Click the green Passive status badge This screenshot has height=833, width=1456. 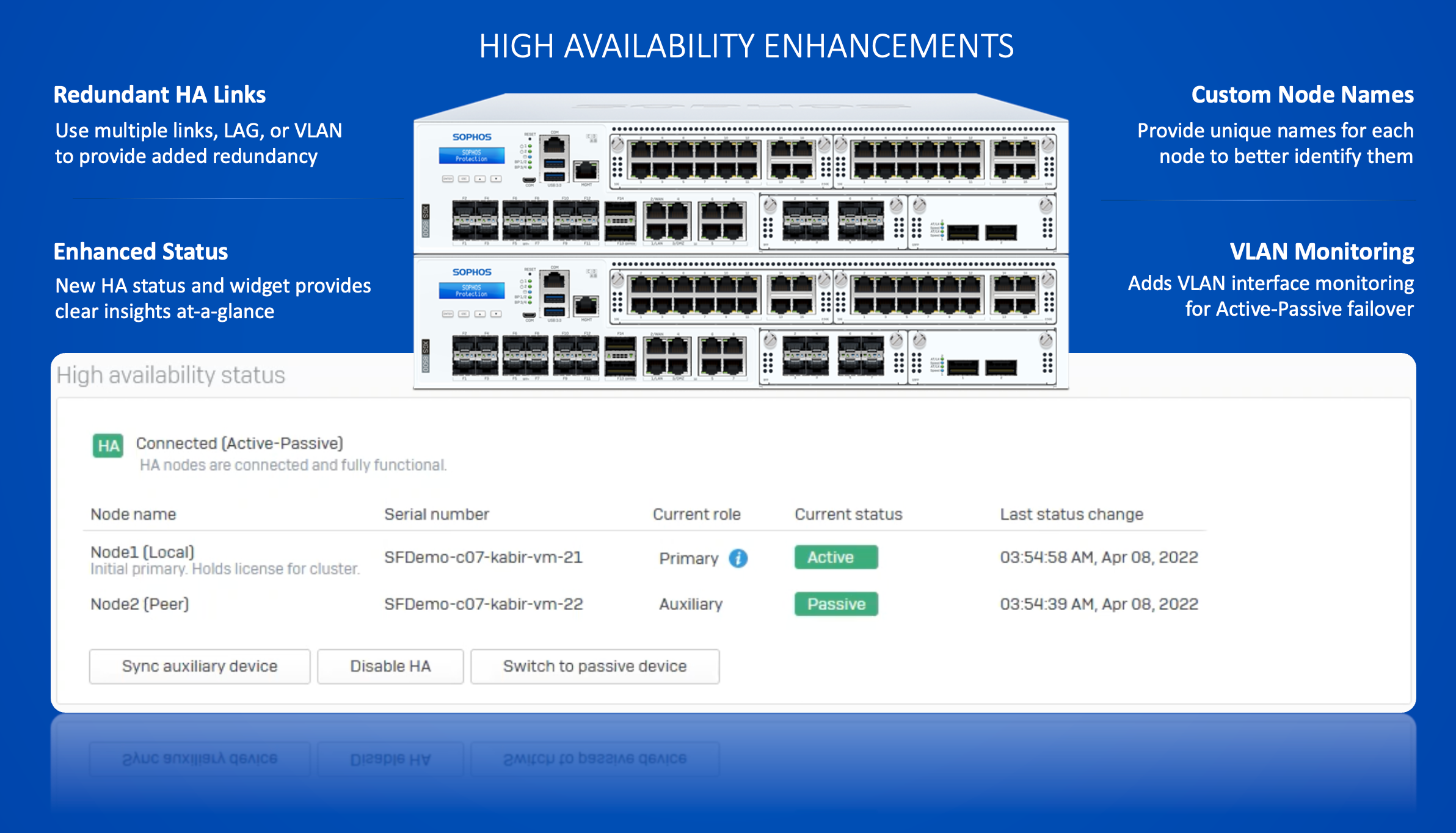click(x=835, y=604)
